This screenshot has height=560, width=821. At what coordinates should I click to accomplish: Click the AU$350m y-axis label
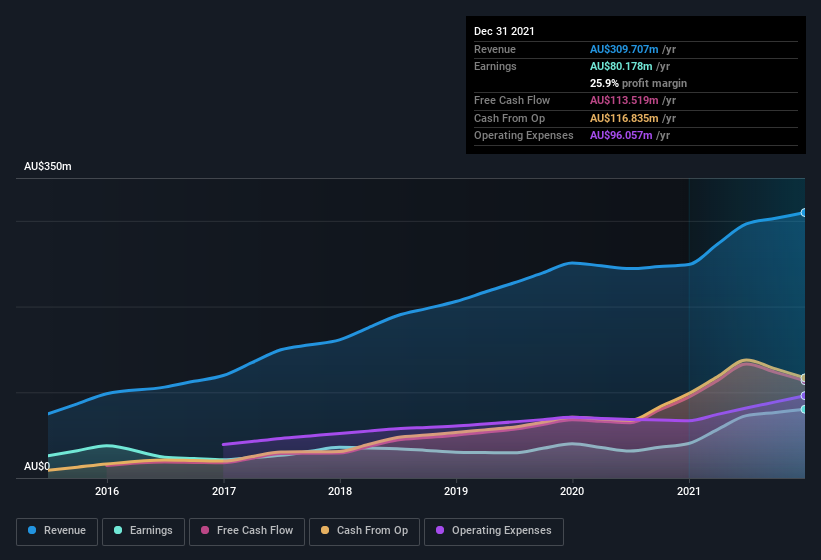[48, 166]
